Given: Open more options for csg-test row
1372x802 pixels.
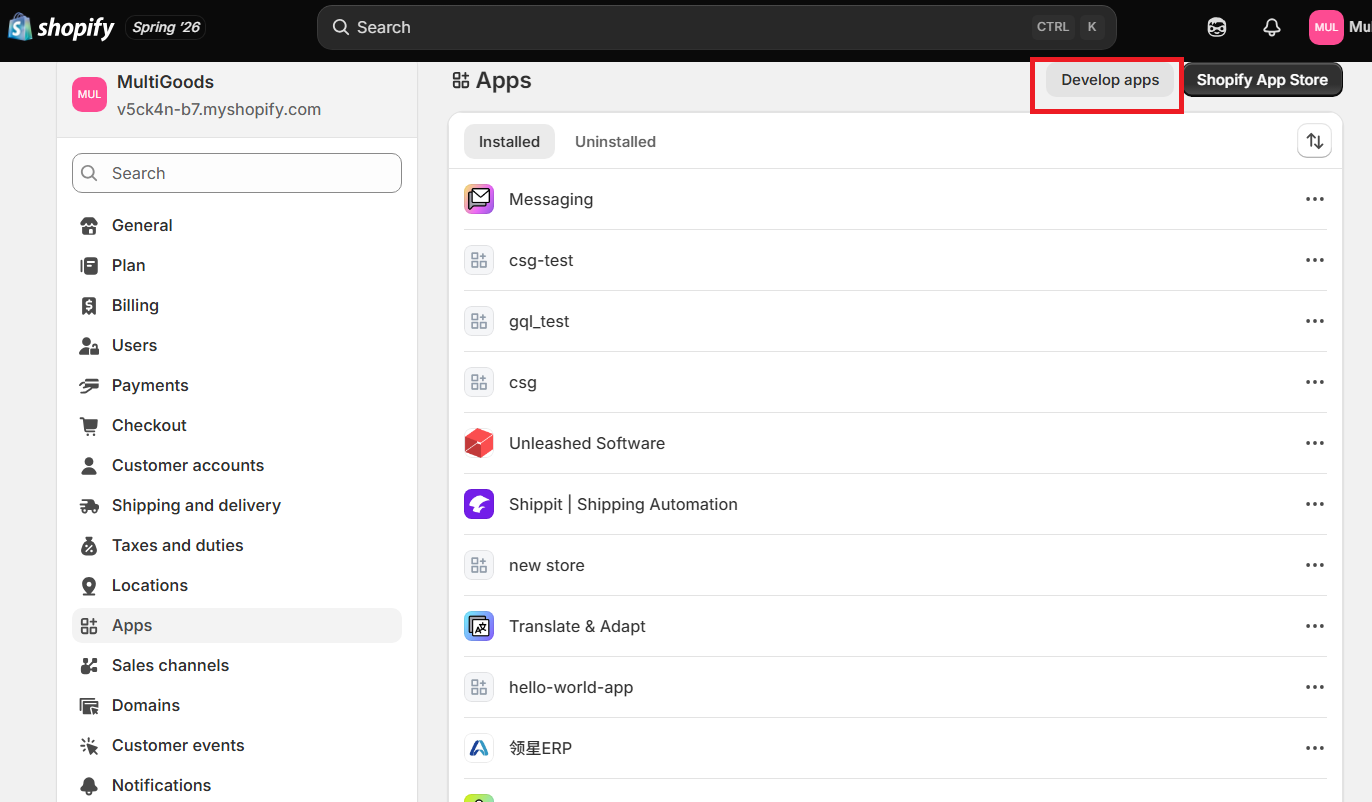Looking at the screenshot, I should [x=1314, y=260].
